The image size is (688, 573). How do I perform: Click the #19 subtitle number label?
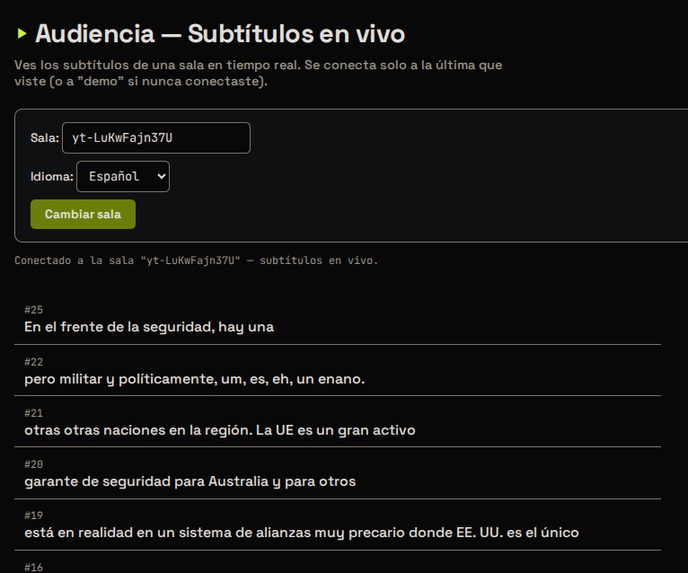tap(34, 516)
